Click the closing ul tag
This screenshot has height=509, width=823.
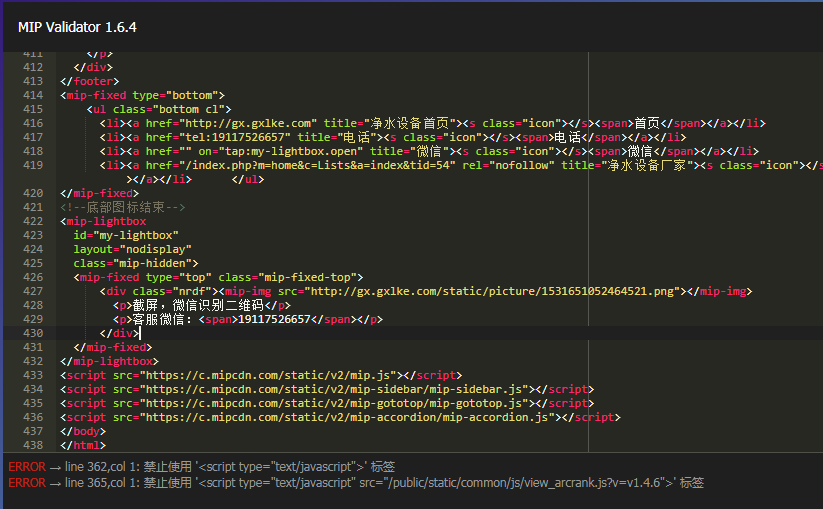tap(248, 179)
